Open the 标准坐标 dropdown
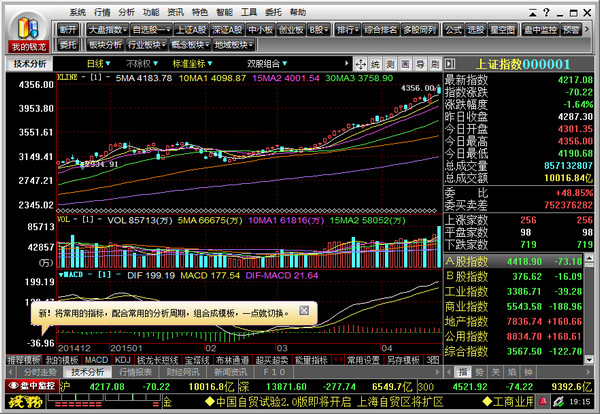This screenshot has height=414, width=600. pos(192,64)
